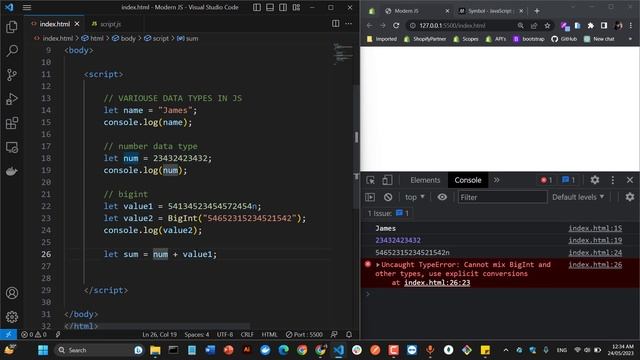Screen dimensions: 640x360
Task: Open the Source Control view
Action: 12,75
